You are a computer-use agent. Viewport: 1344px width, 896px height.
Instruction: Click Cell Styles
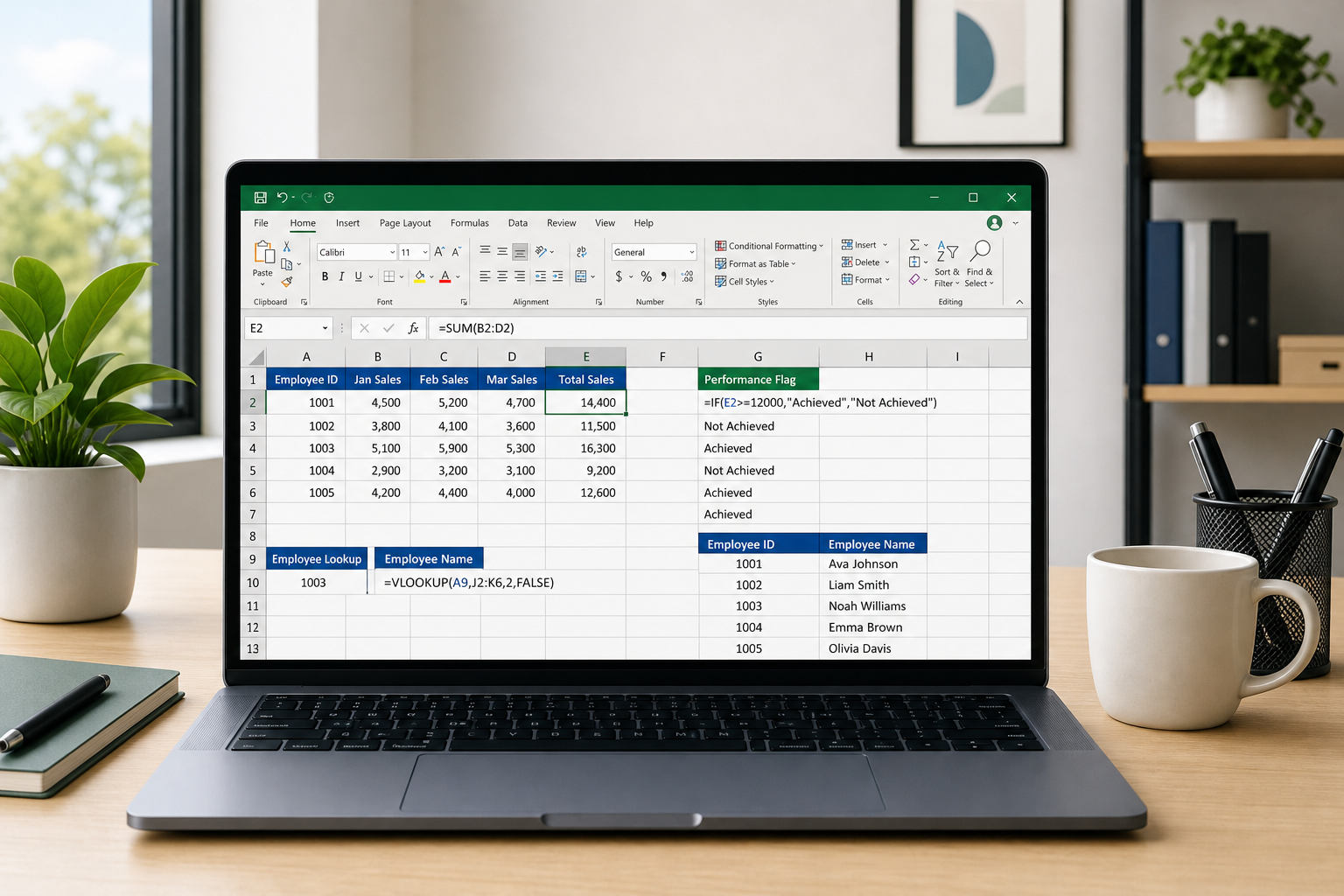tap(745, 282)
